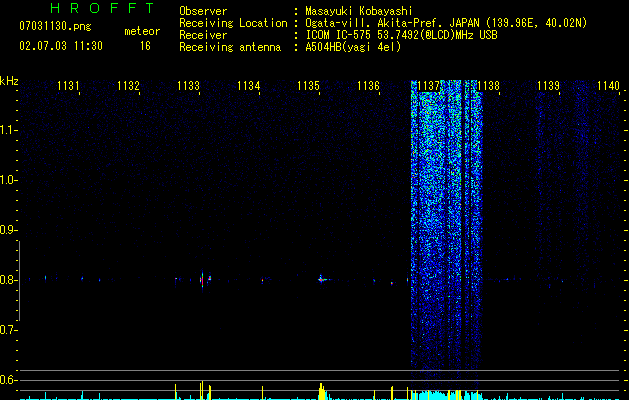Click the Observer field label
The image size is (629, 400).
coord(203,11)
